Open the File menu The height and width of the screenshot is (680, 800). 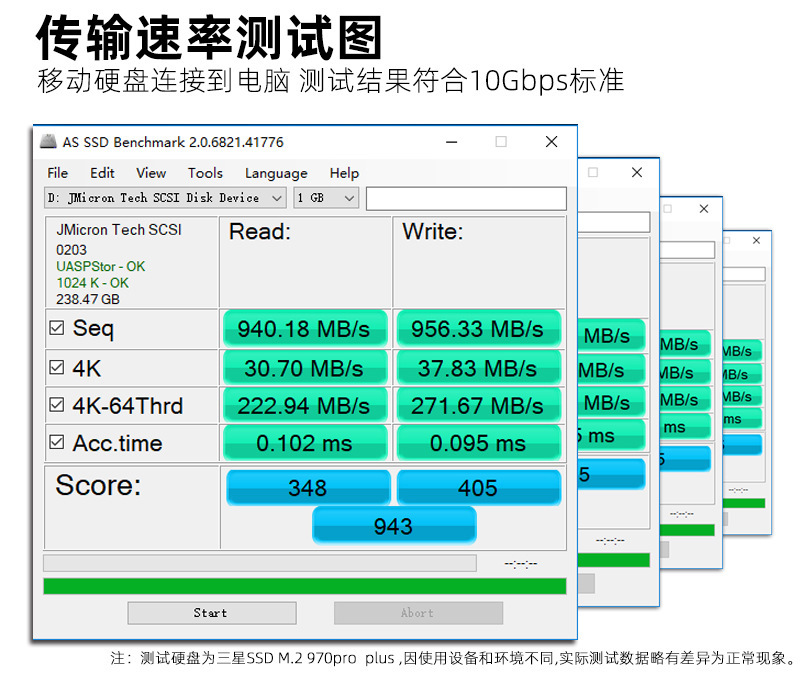(58, 173)
